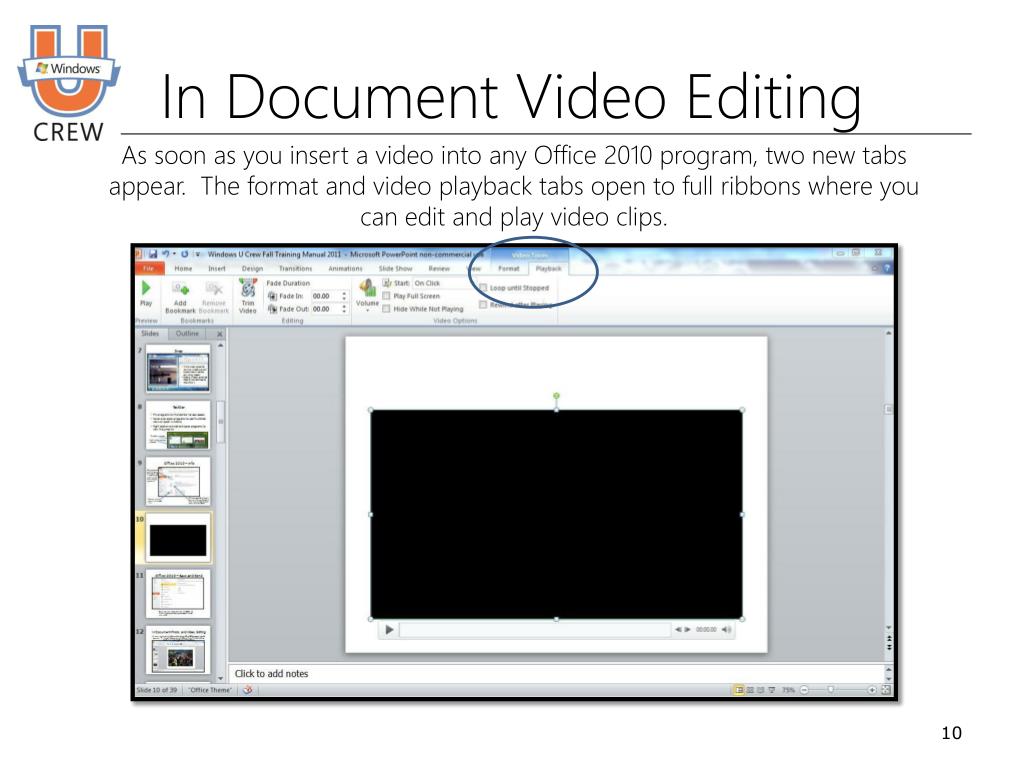1024x768 pixels.
Task: Select slide 9 thumbnail
Action: pos(178,481)
